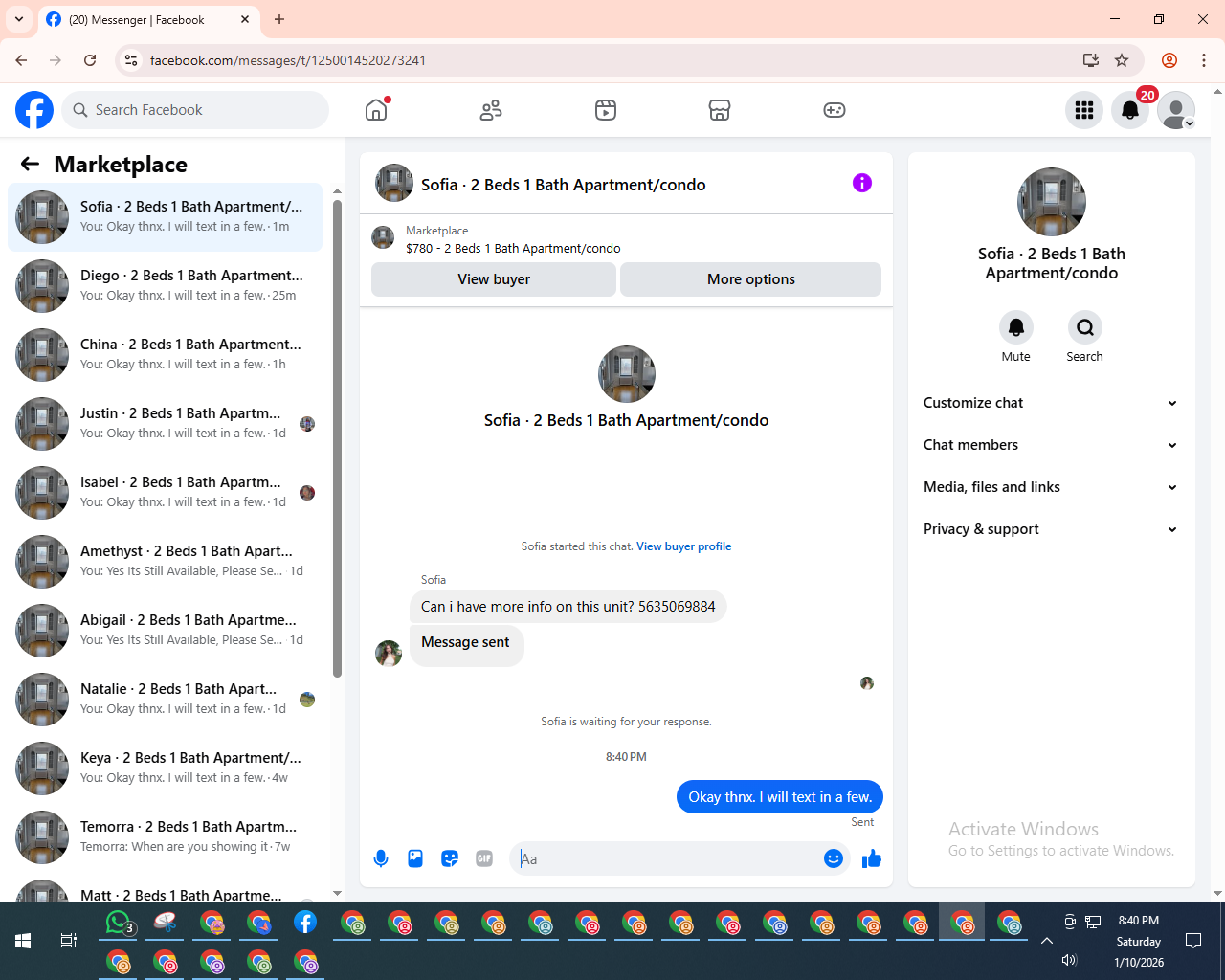Click the Search Facebook field
Image resolution: width=1225 pixels, height=980 pixels.
(195, 110)
